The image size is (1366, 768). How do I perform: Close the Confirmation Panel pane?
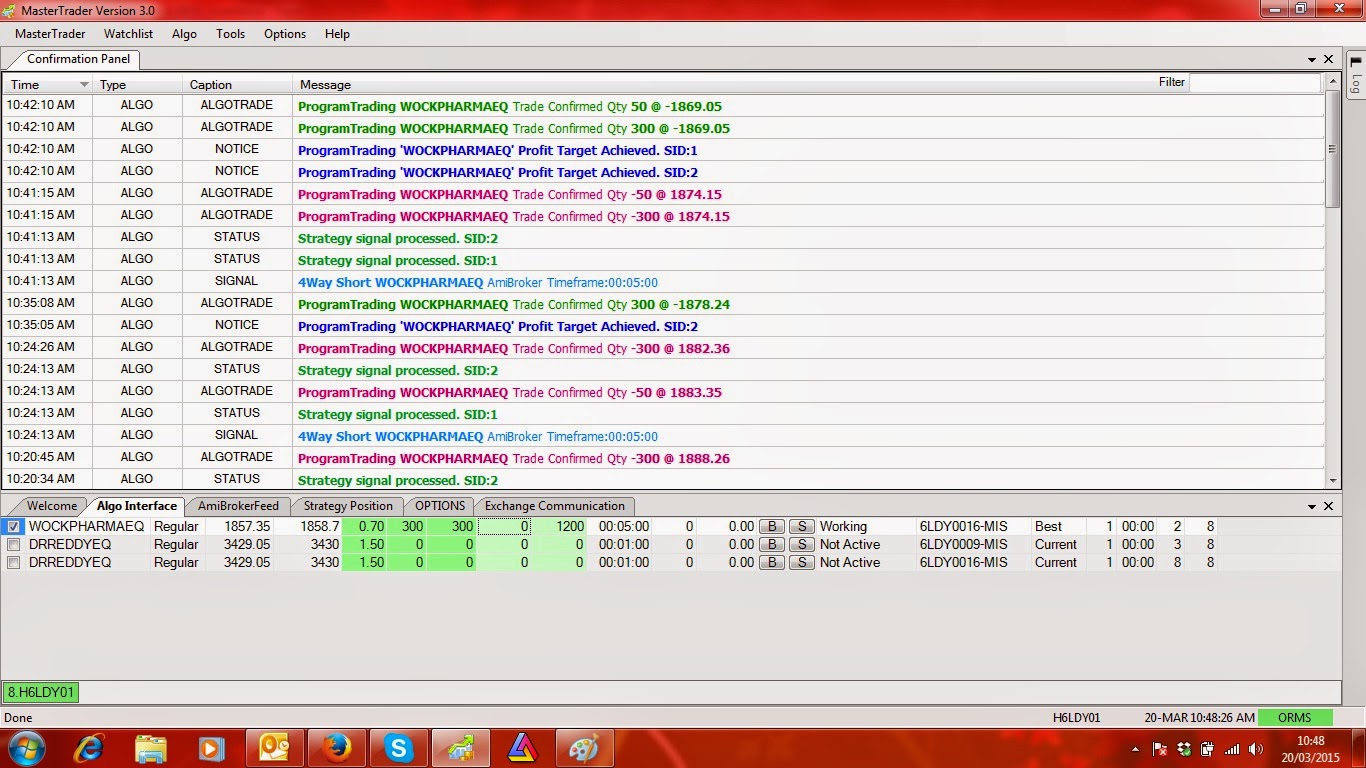click(x=1329, y=60)
